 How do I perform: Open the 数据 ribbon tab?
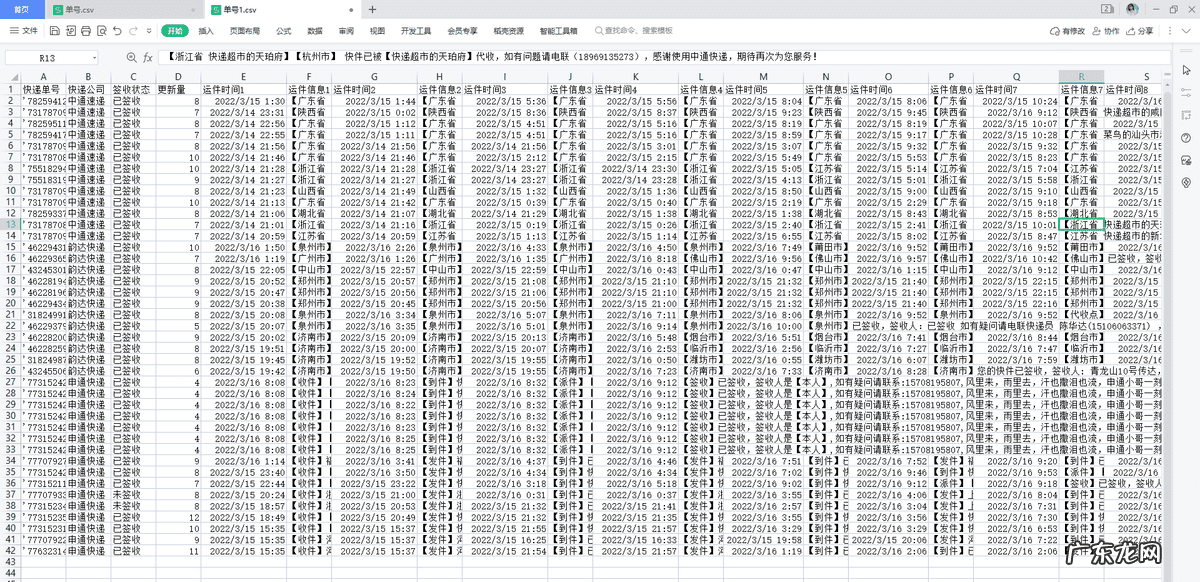click(x=315, y=31)
